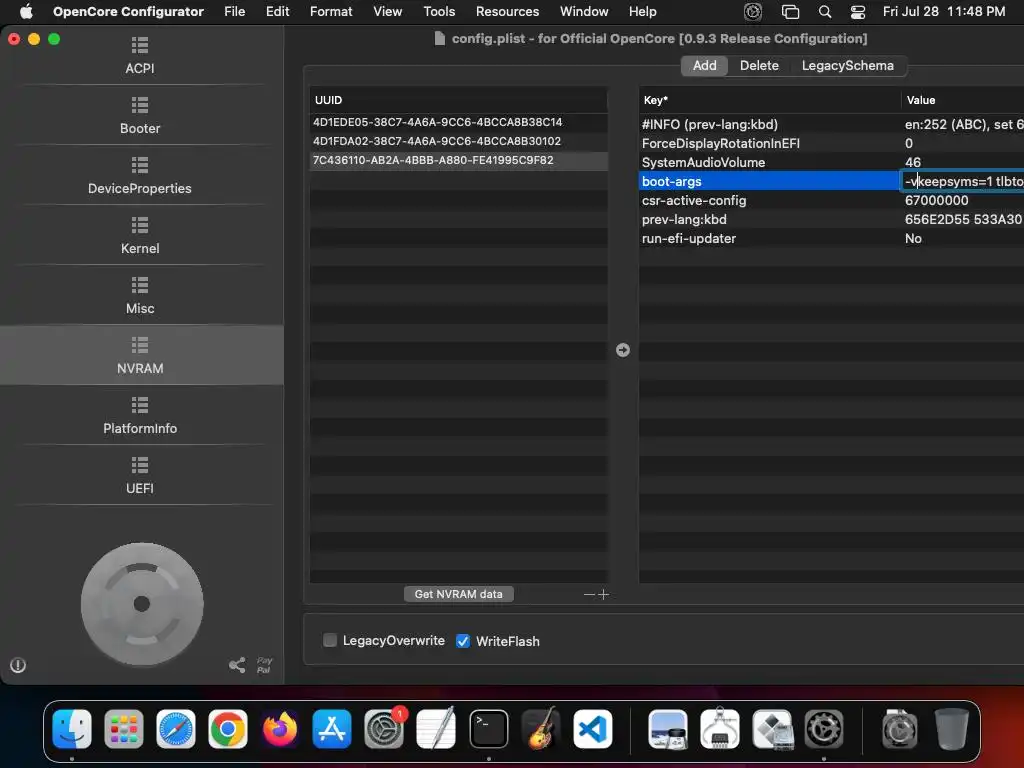Switch to the LegacySchema tab
The height and width of the screenshot is (768, 1024).
[x=848, y=65]
